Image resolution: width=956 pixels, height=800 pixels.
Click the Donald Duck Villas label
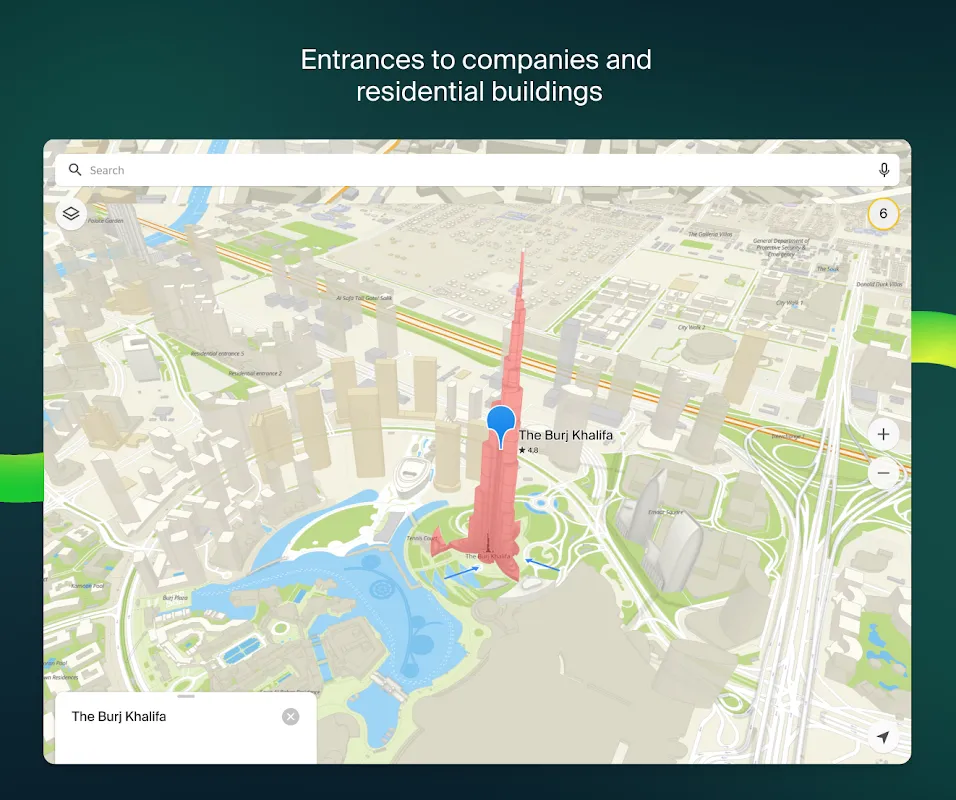[879, 284]
